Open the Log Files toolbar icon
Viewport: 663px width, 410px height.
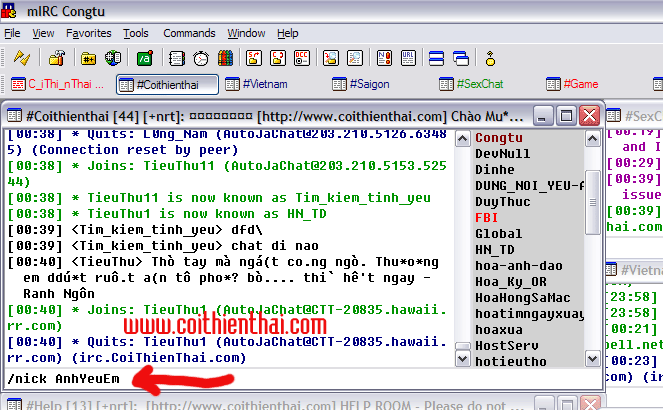click(355, 58)
